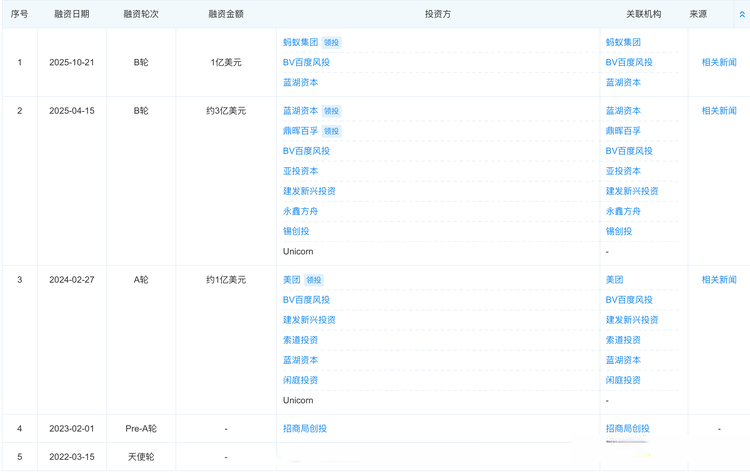The image size is (750, 473).
Task: Click the 领投 tag beside 蚂蚁集团
Action: point(332,42)
